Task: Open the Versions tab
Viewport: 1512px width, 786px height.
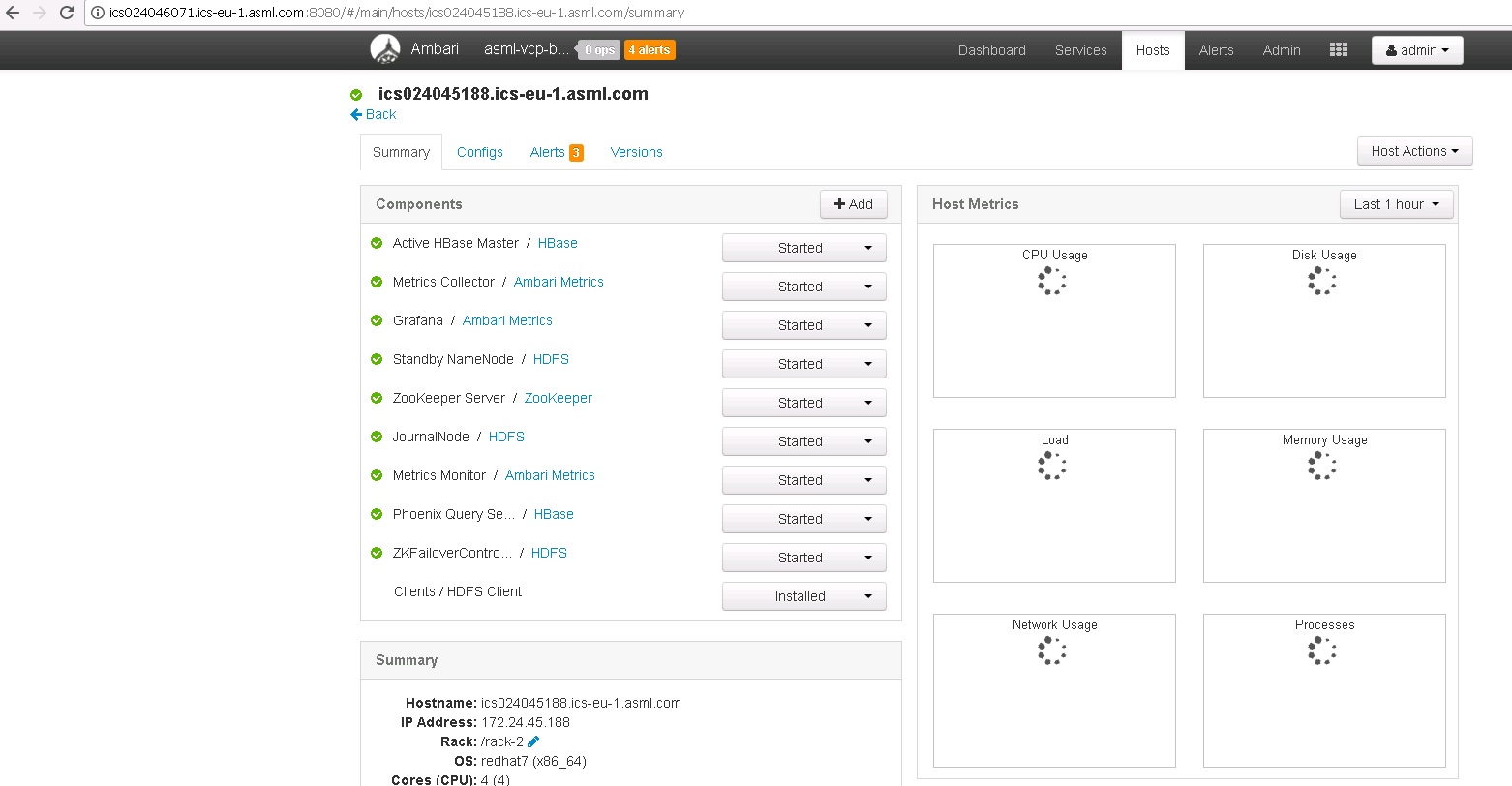Action: click(x=636, y=152)
